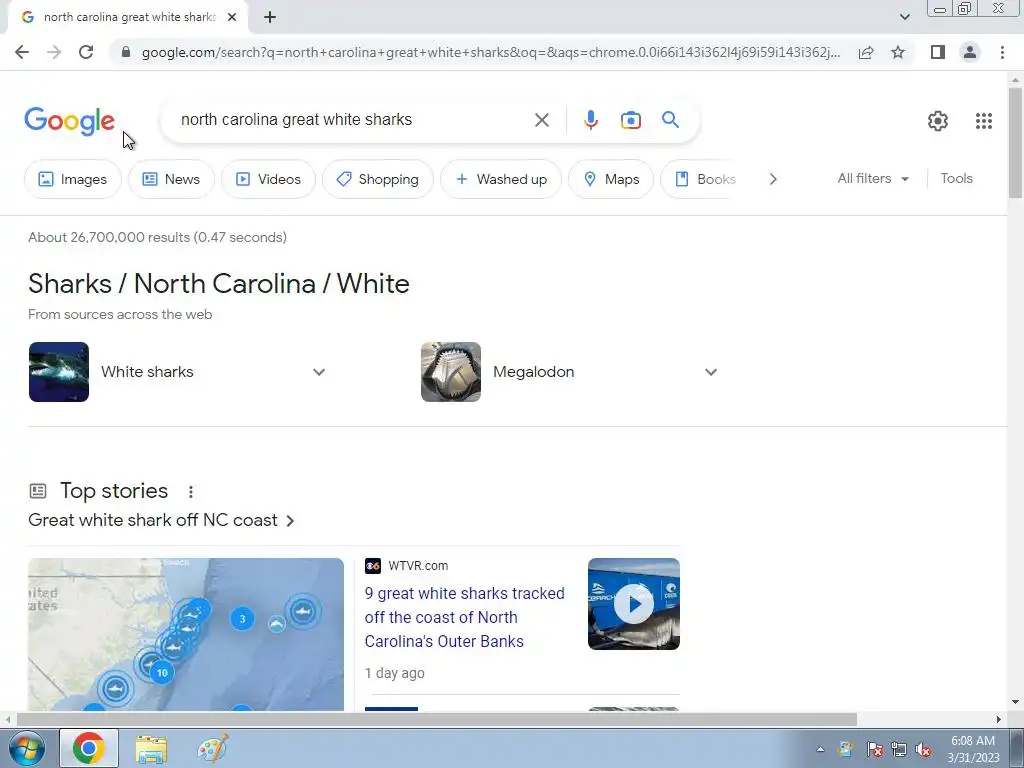1024x768 pixels.
Task: Open the Chrome profile menu
Action: point(970,52)
